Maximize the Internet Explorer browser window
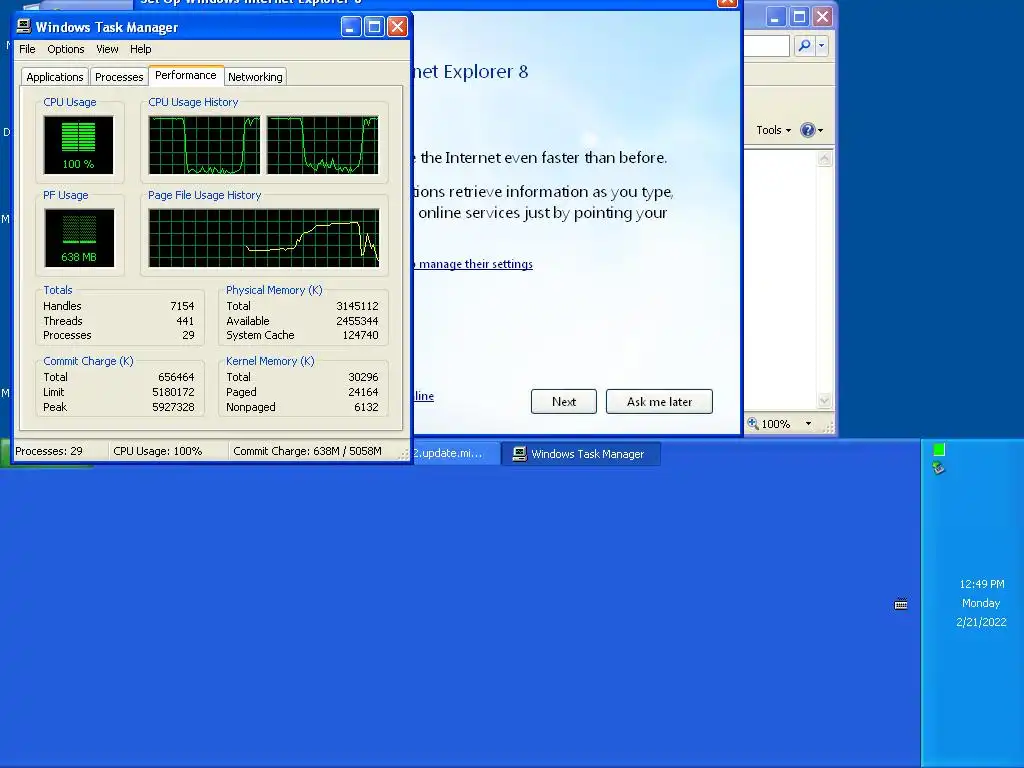 (x=799, y=17)
